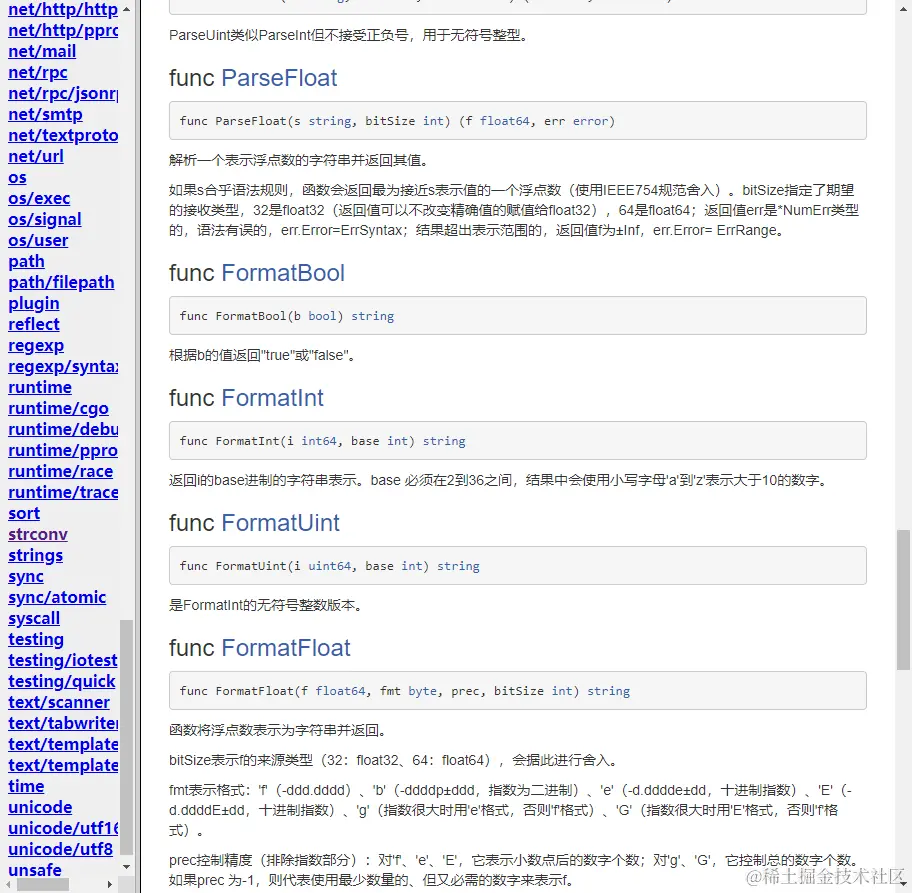912x893 pixels.
Task: Click bool type in FormatBool signature
Action: [322, 316]
